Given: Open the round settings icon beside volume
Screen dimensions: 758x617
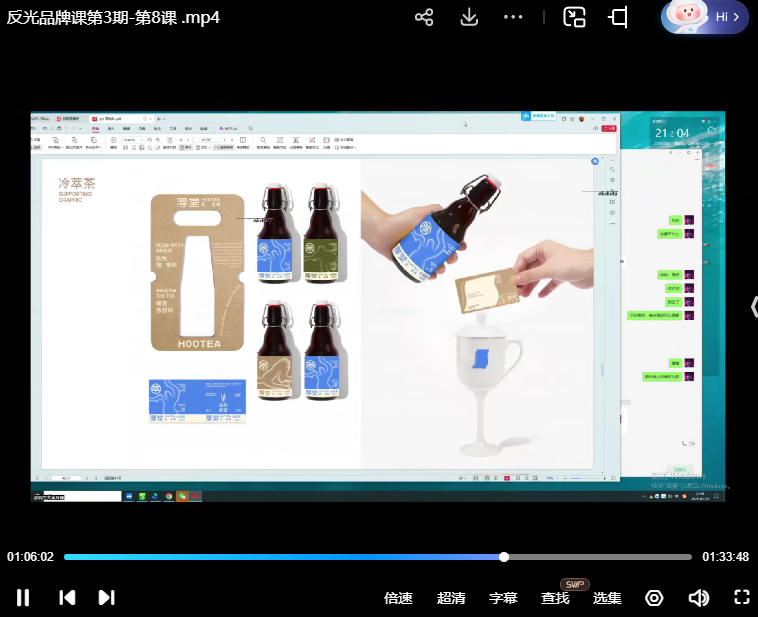Looking at the screenshot, I should 654,598.
